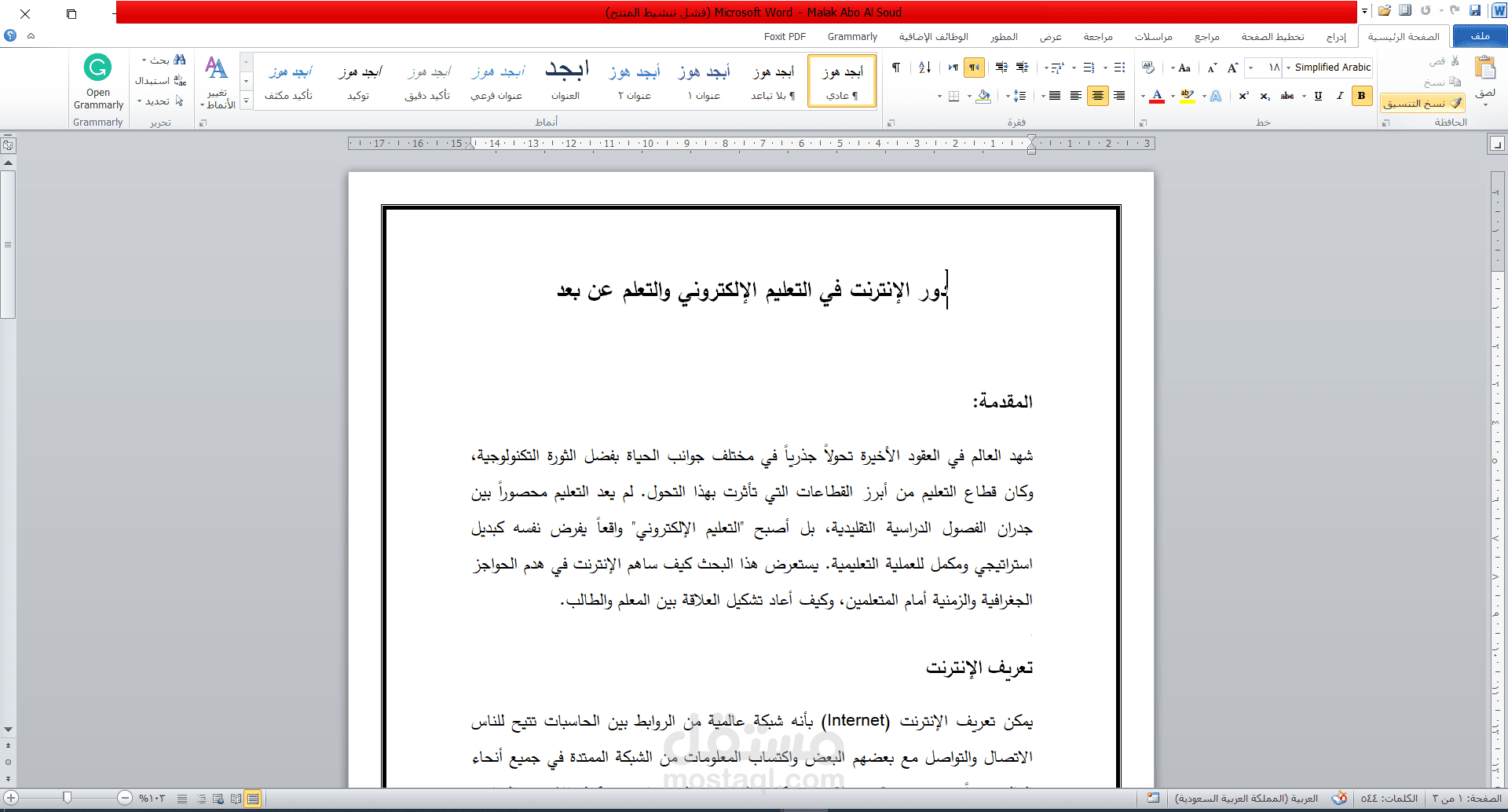1508x812 pixels.
Task: Apply the Subtitle (عنوان فرعي) style
Action: click(x=497, y=82)
